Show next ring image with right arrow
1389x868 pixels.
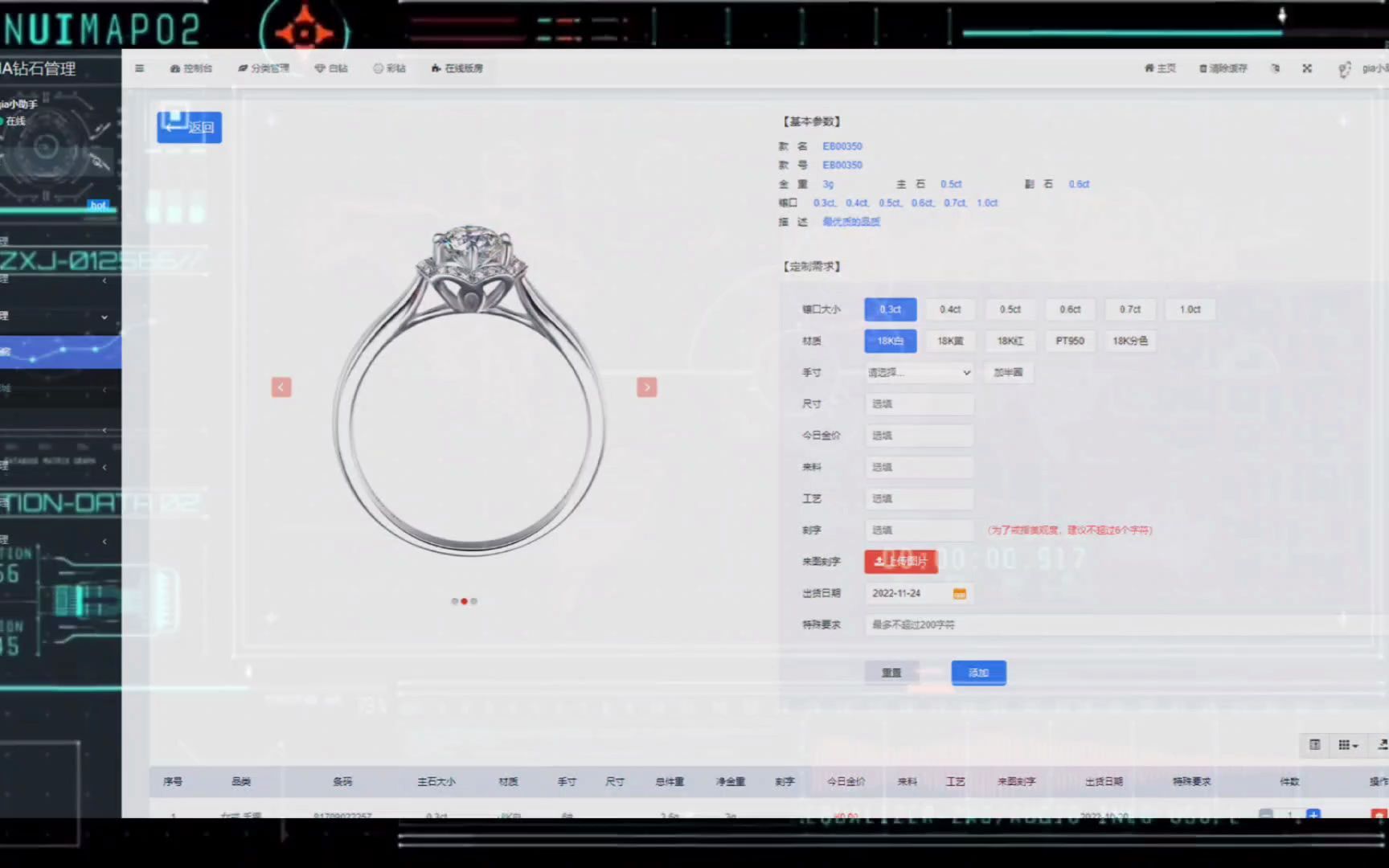[x=647, y=387]
